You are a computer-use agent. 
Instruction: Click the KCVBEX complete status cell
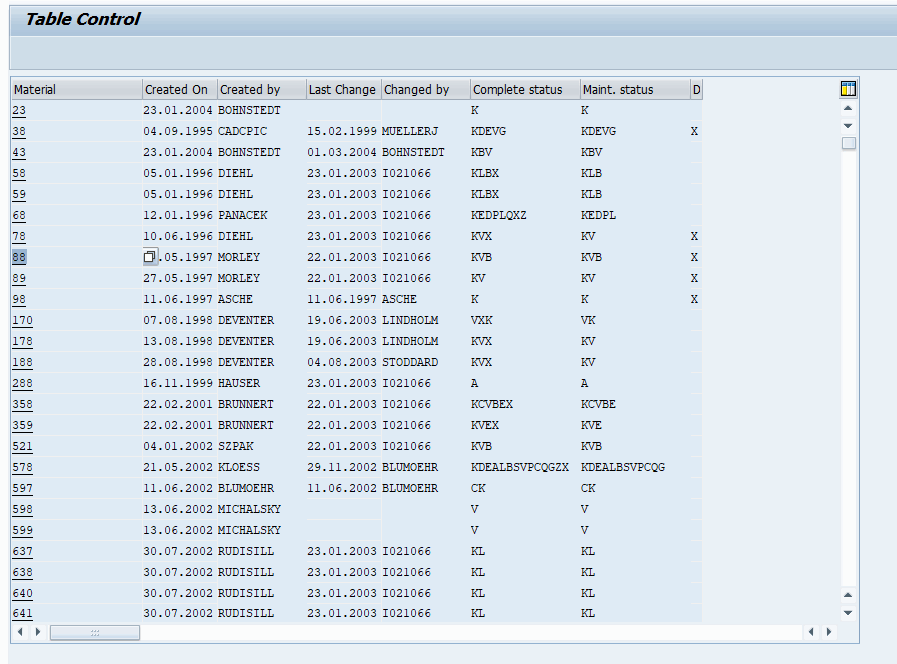tap(492, 404)
